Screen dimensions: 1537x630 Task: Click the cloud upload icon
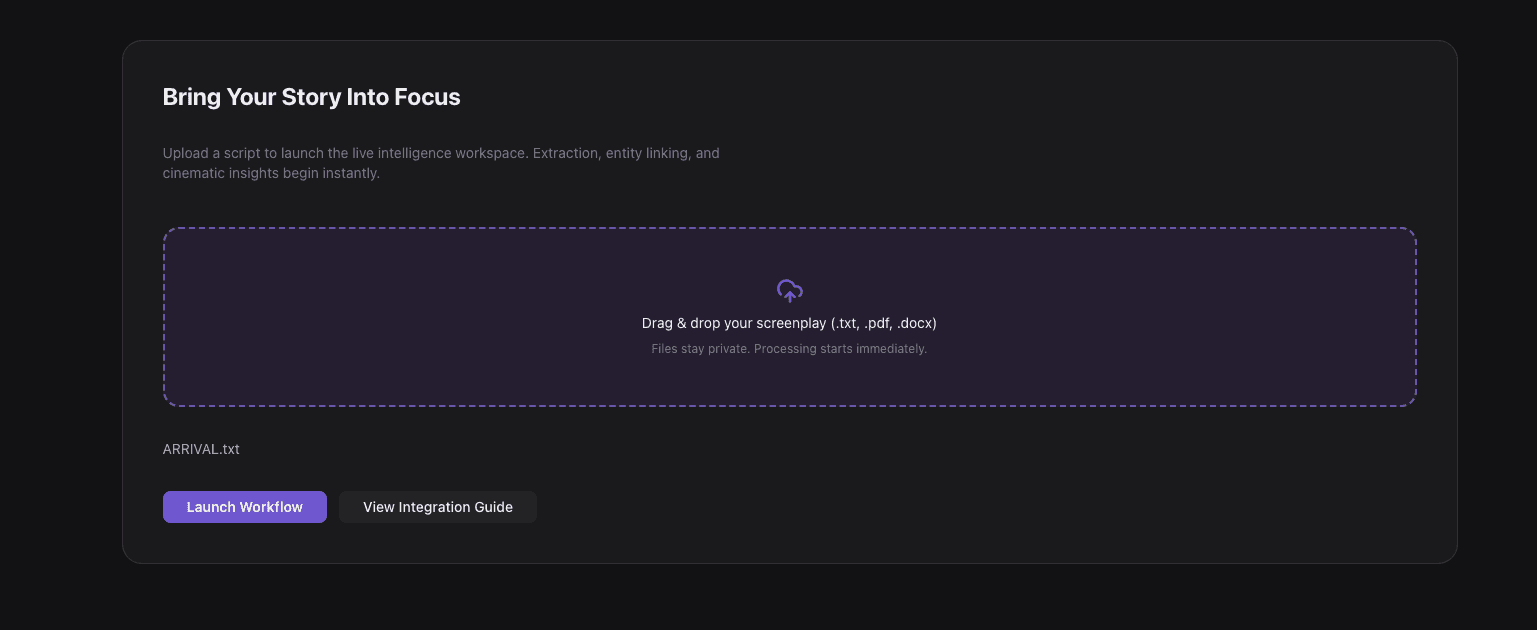tap(789, 291)
